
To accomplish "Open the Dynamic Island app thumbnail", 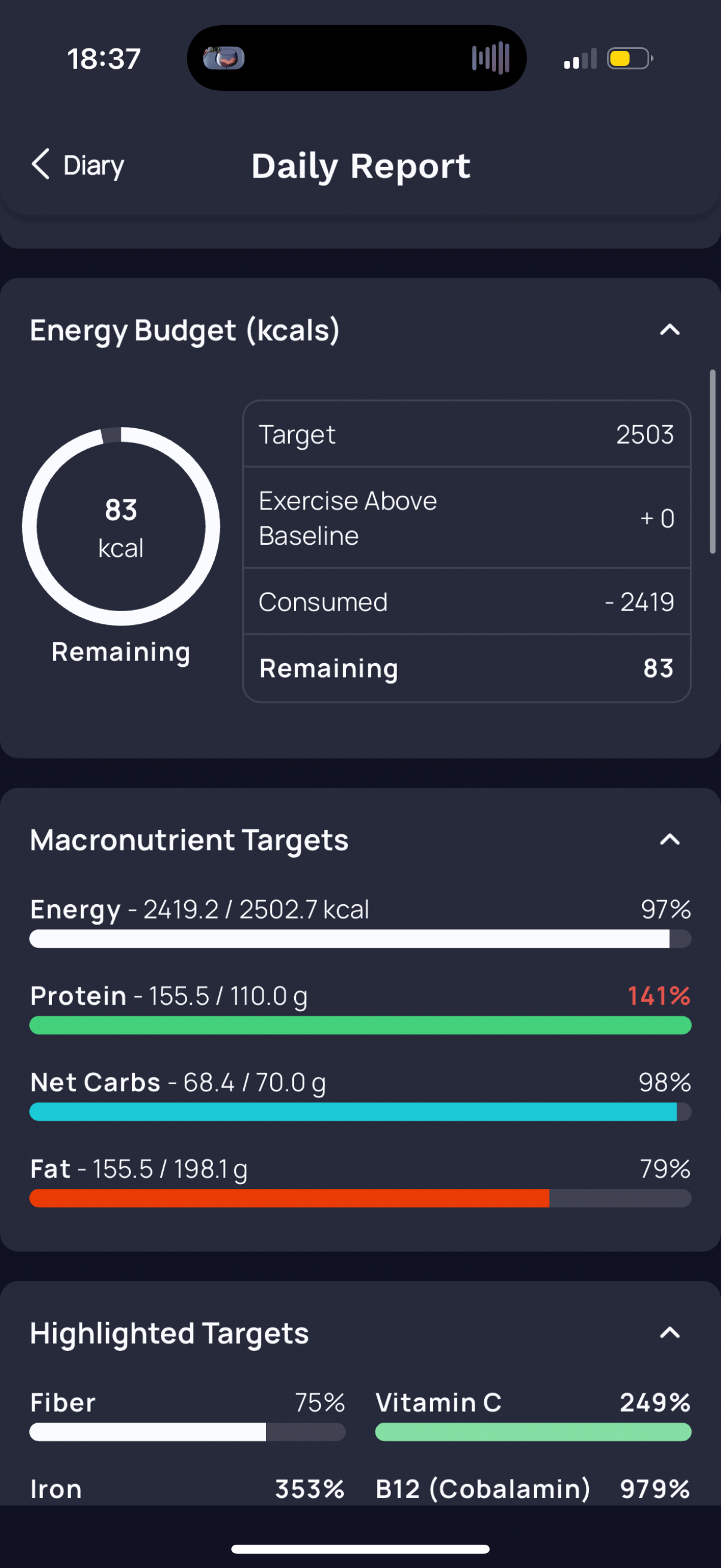I will 224,59.
